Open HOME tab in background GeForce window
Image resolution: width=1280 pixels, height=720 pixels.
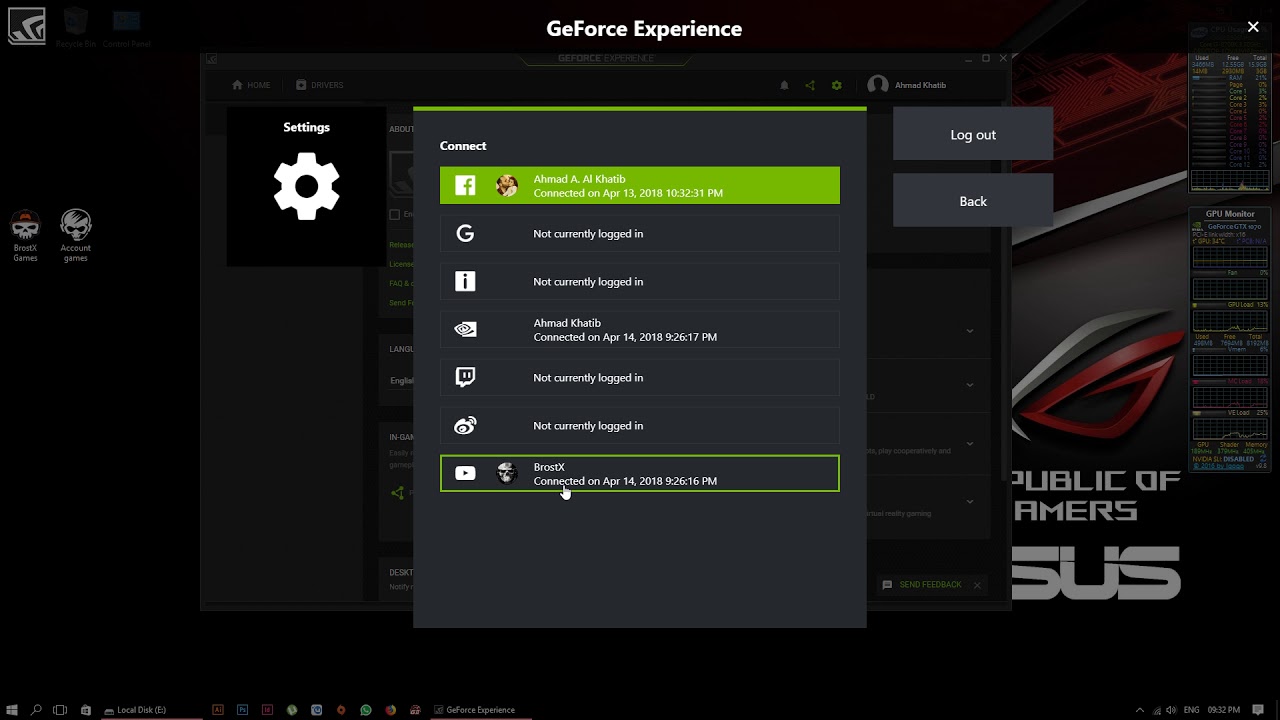[x=251, y=85]
